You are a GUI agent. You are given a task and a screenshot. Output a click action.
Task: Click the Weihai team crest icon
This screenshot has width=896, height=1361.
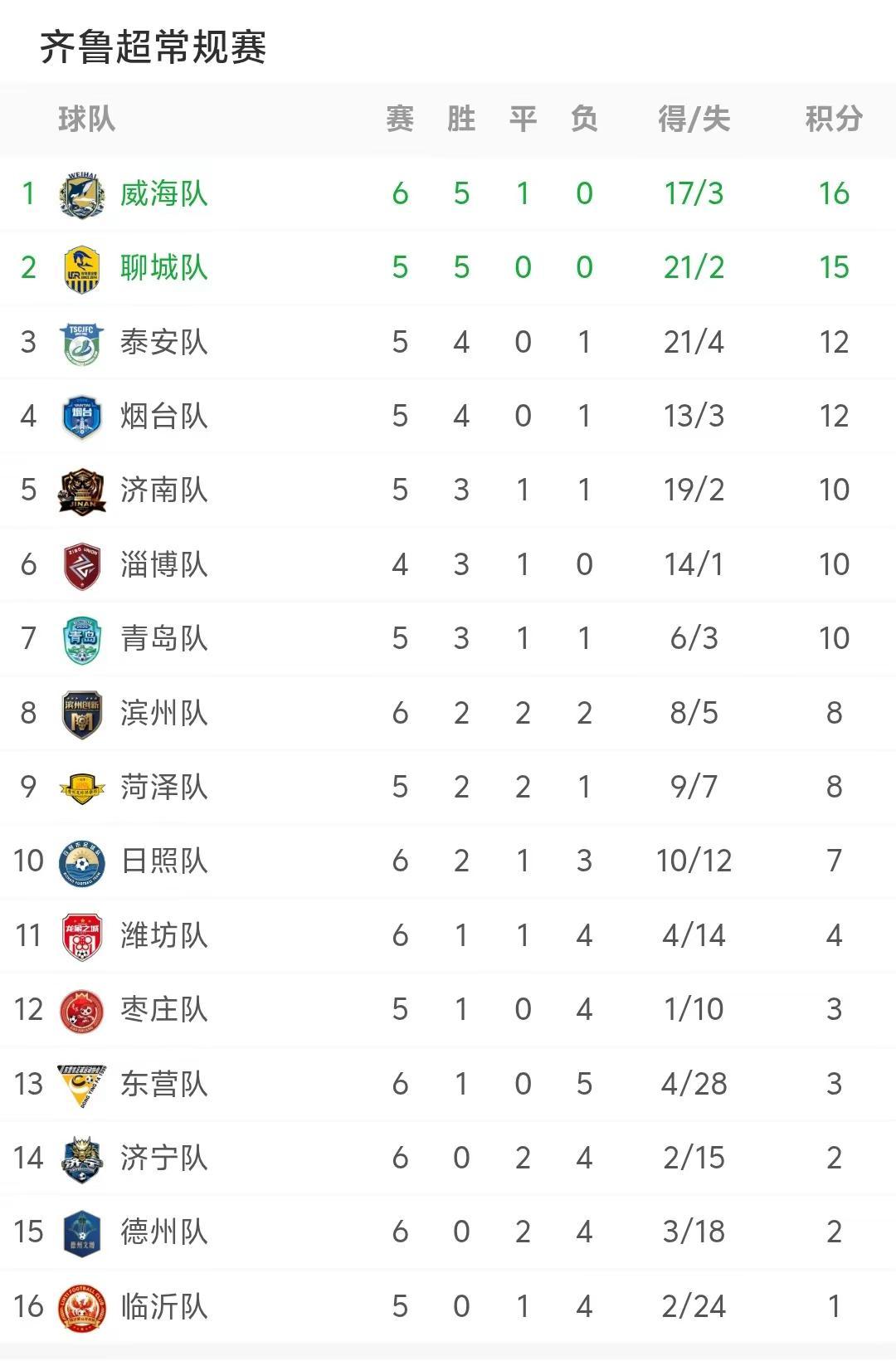click(x=82, y=195)
